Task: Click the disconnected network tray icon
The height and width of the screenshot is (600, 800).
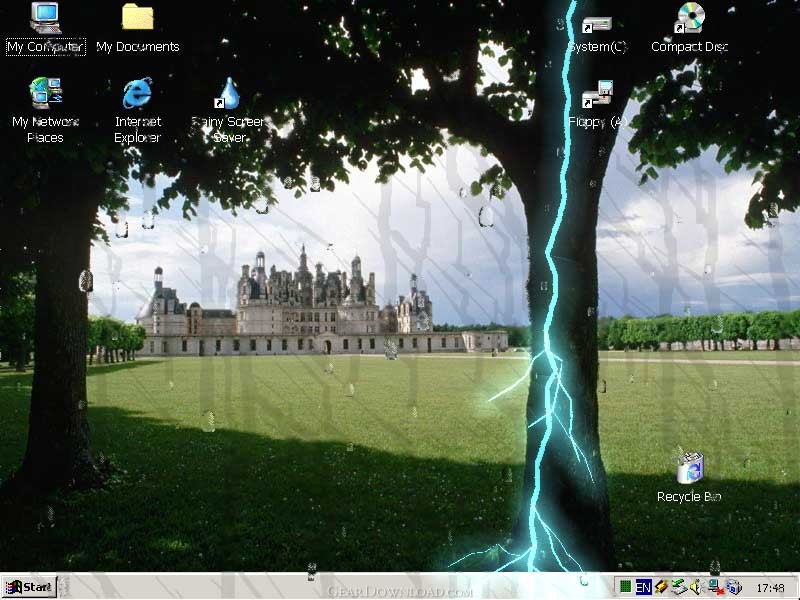Action: click(x=716, y=587)
